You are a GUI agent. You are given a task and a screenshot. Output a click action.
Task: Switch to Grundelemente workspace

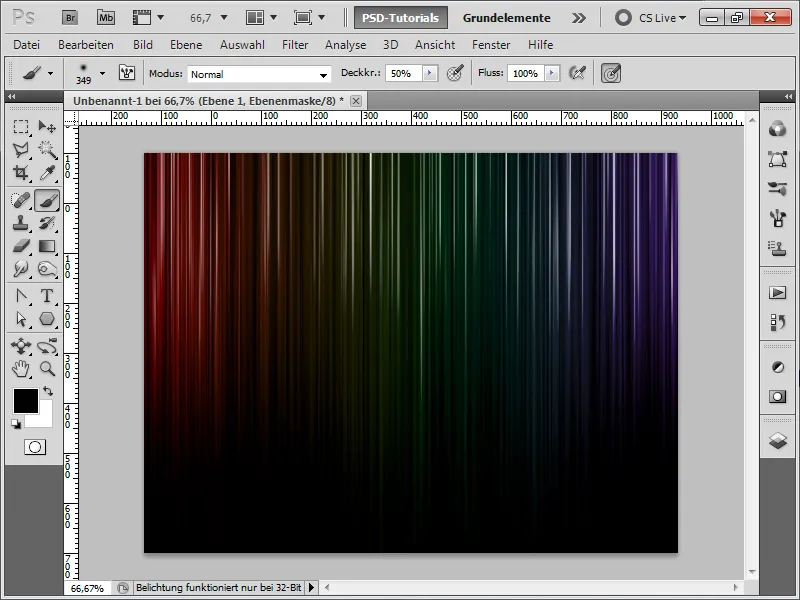[x=507, y=18]
